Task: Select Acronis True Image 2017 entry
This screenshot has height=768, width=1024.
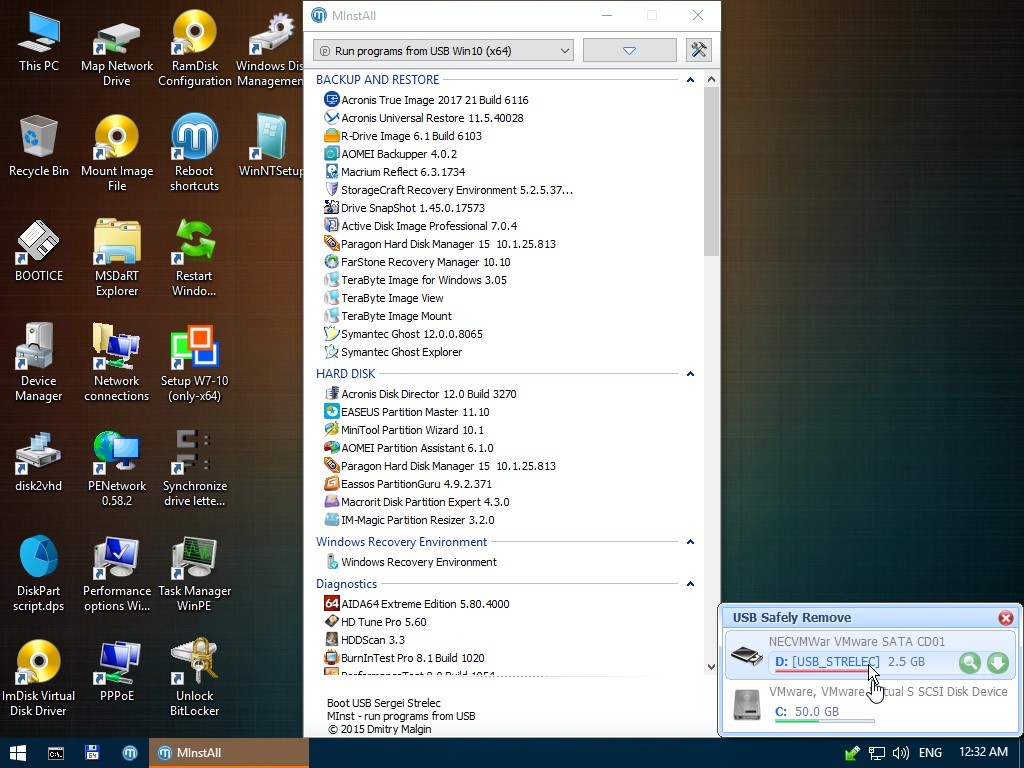Action: [426, 100]
